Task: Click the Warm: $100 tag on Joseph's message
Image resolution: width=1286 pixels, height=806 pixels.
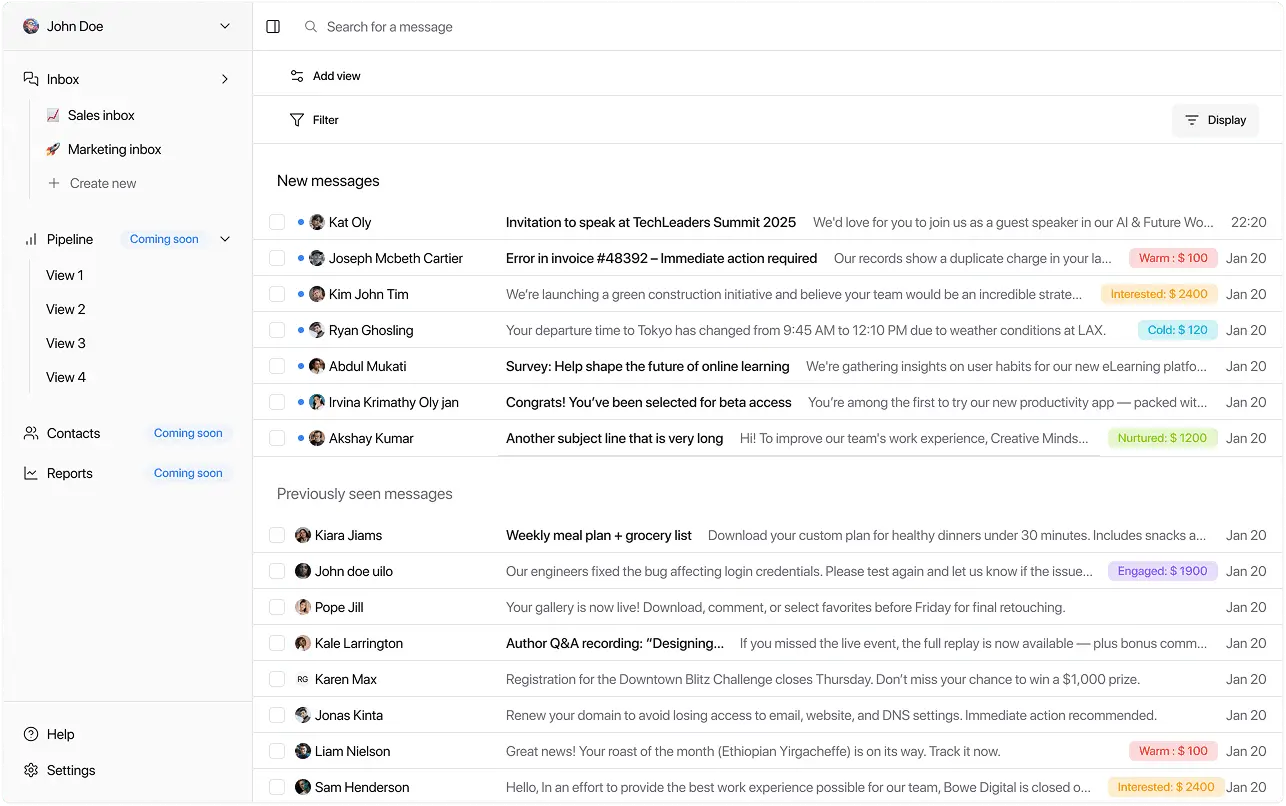Action: [1173, 258]
